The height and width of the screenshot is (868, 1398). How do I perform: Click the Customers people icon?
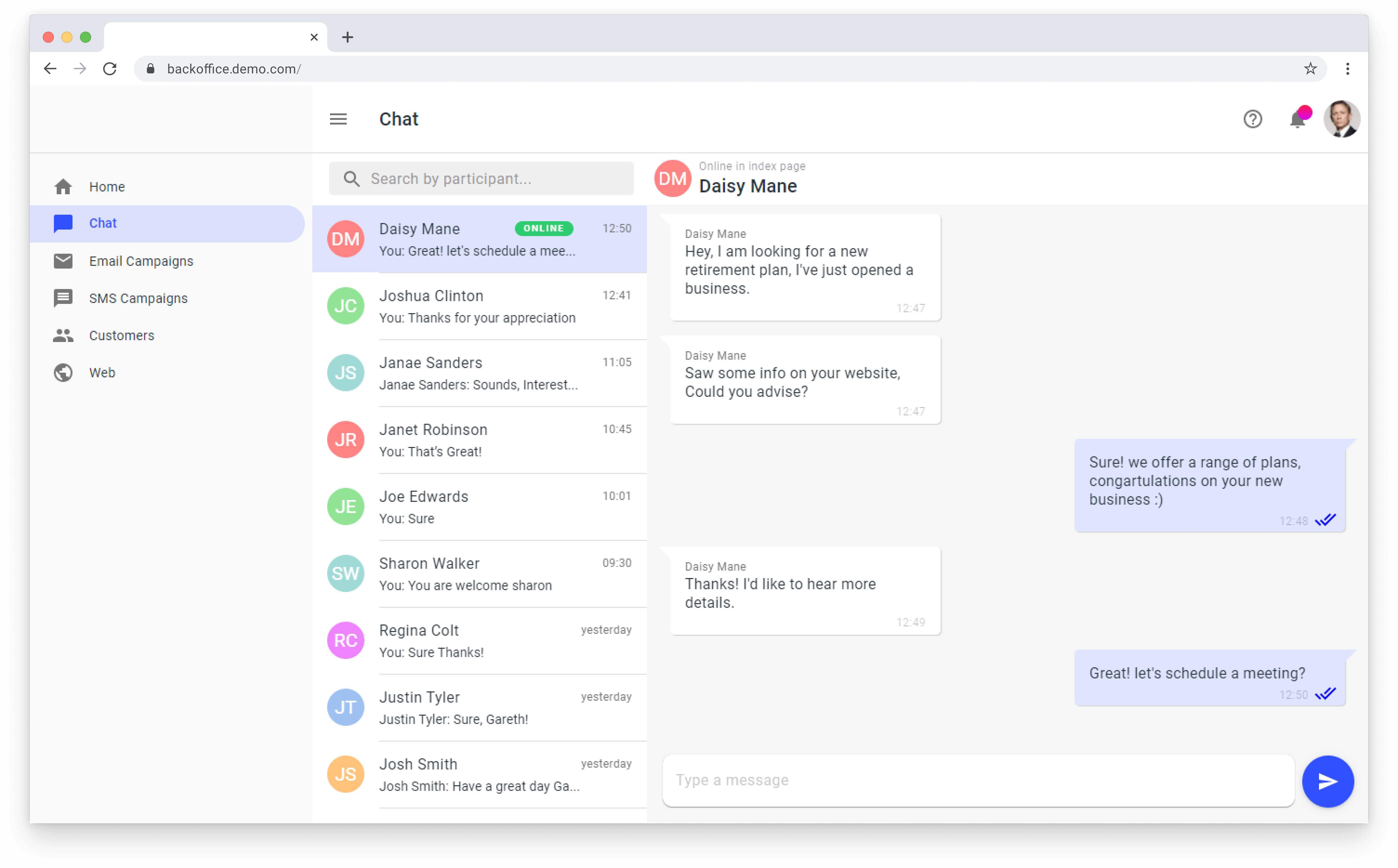63,335
